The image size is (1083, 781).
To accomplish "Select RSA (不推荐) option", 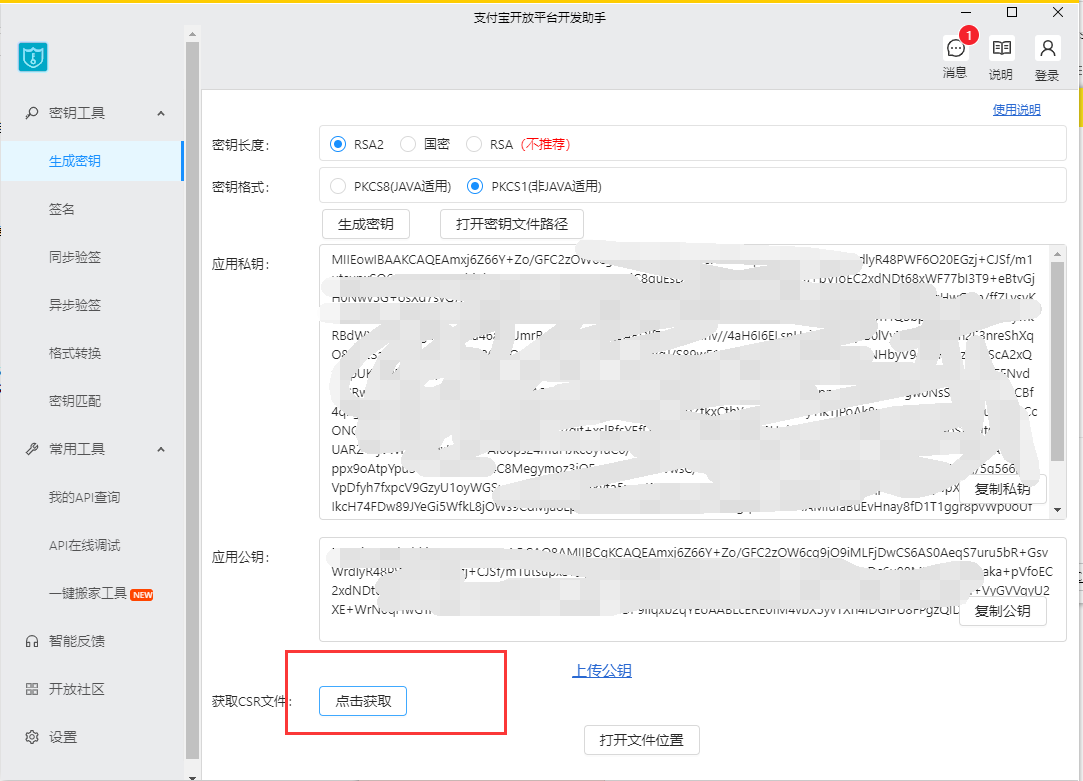I will 474,144.
